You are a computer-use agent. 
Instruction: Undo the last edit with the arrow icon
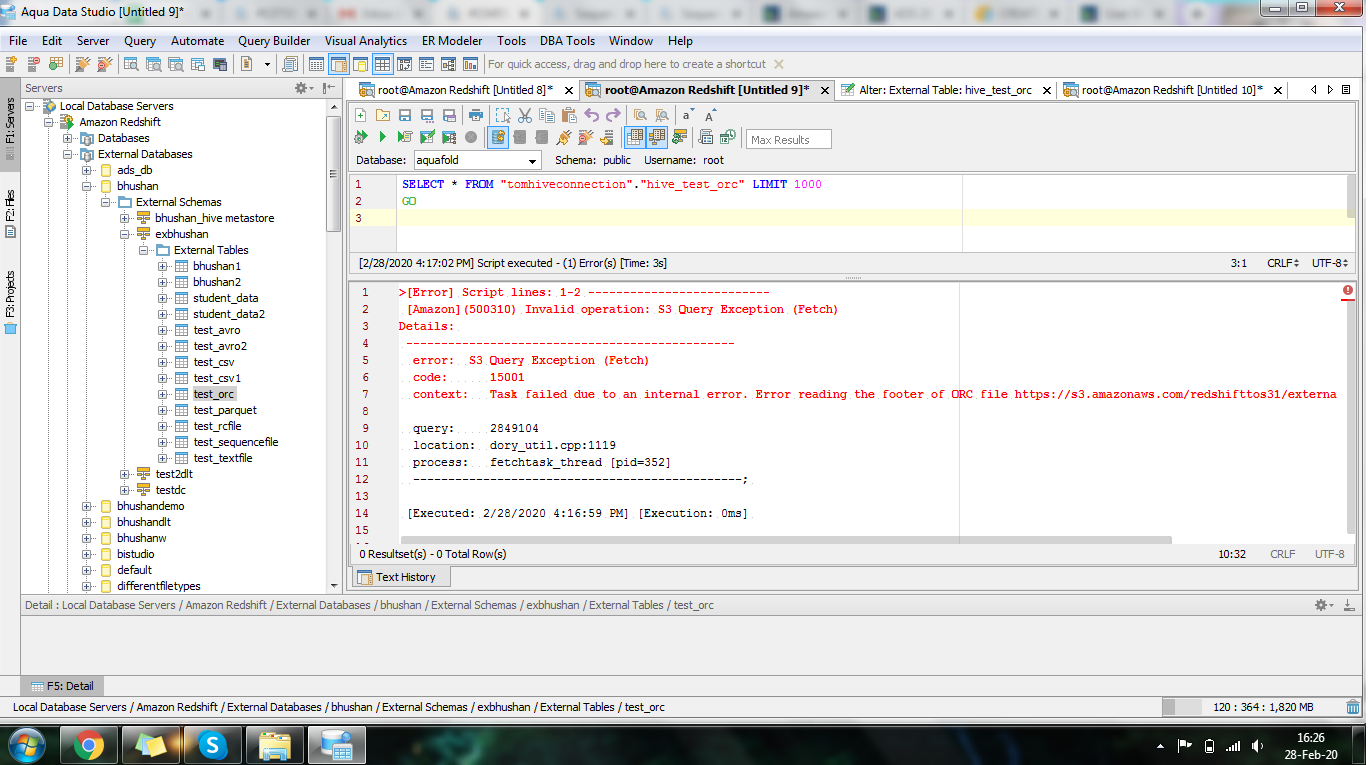[x=592, y=115]
